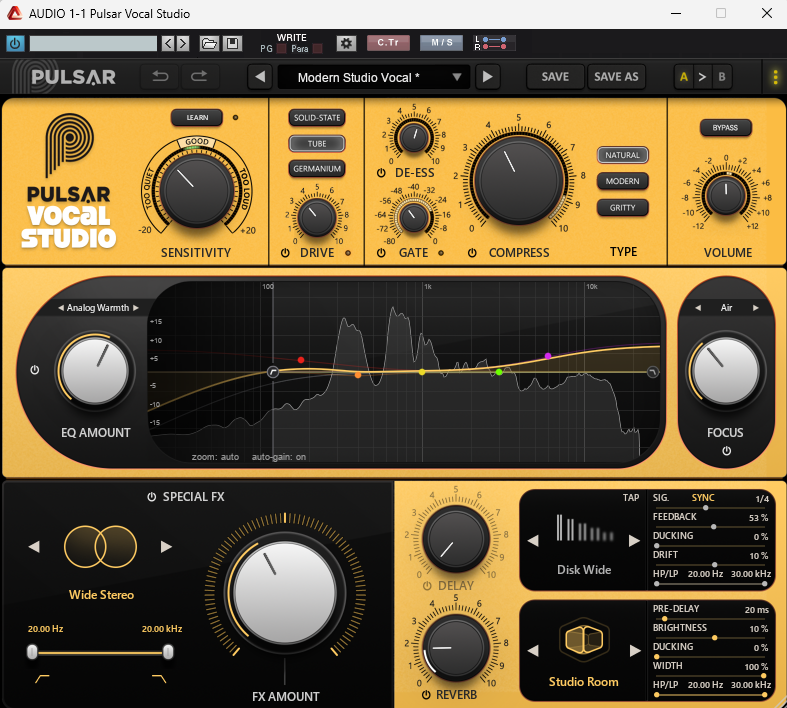This screenshot has width=787, height=708.
Task: Select next EQ profile after Analog Warmth
Action: point(136,308)
